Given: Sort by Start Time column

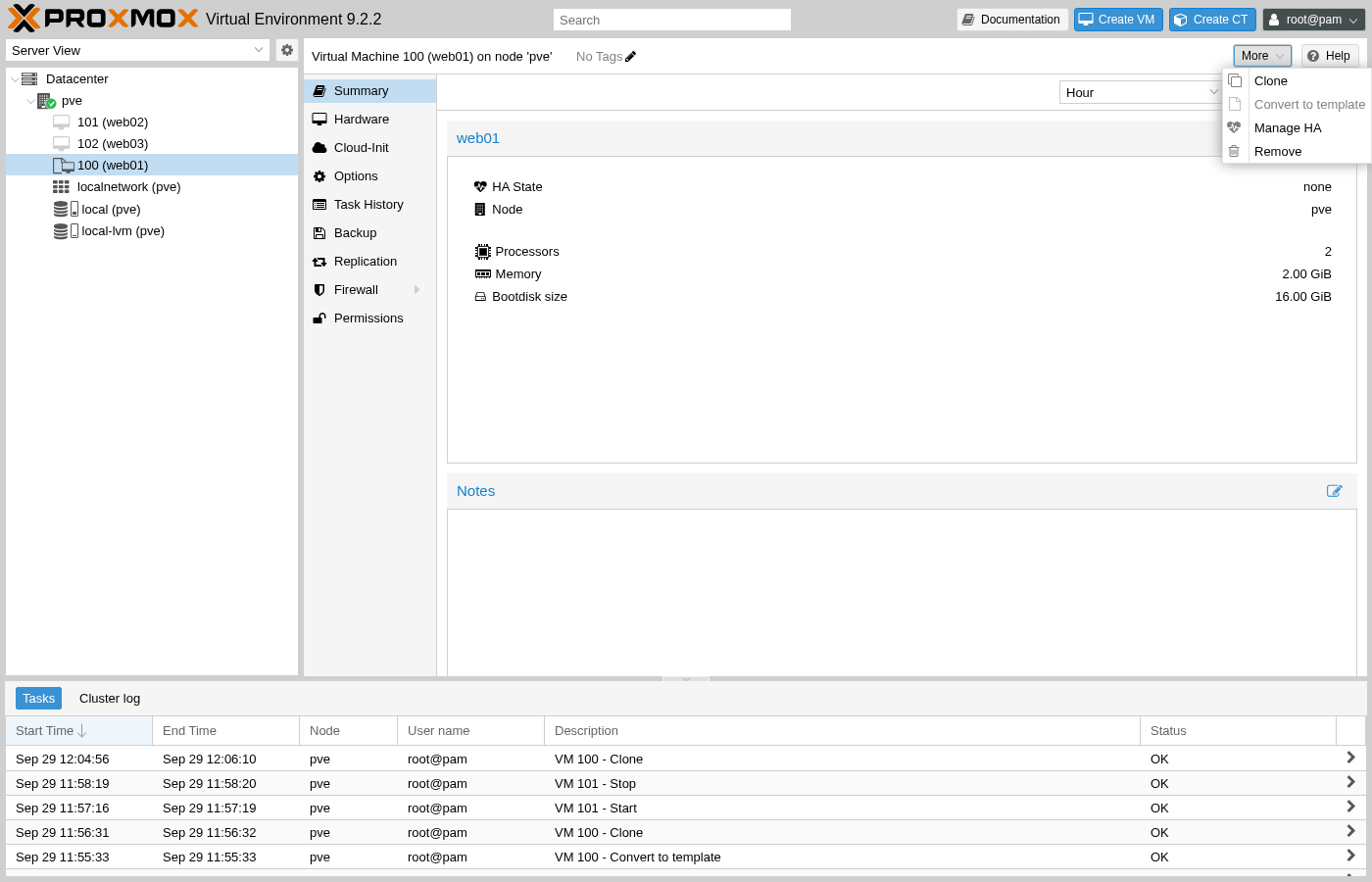Looking at the screenshot, I should [78, 731].
